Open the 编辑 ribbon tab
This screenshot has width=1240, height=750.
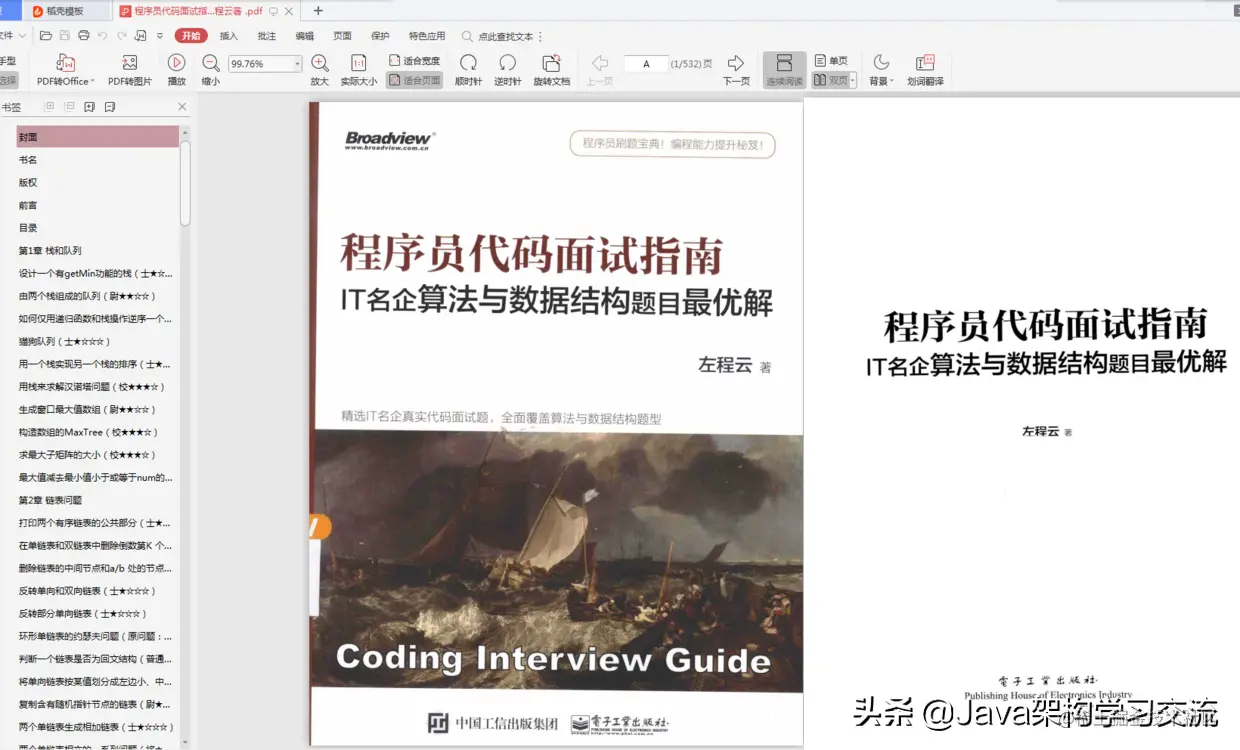coord(305,36)
